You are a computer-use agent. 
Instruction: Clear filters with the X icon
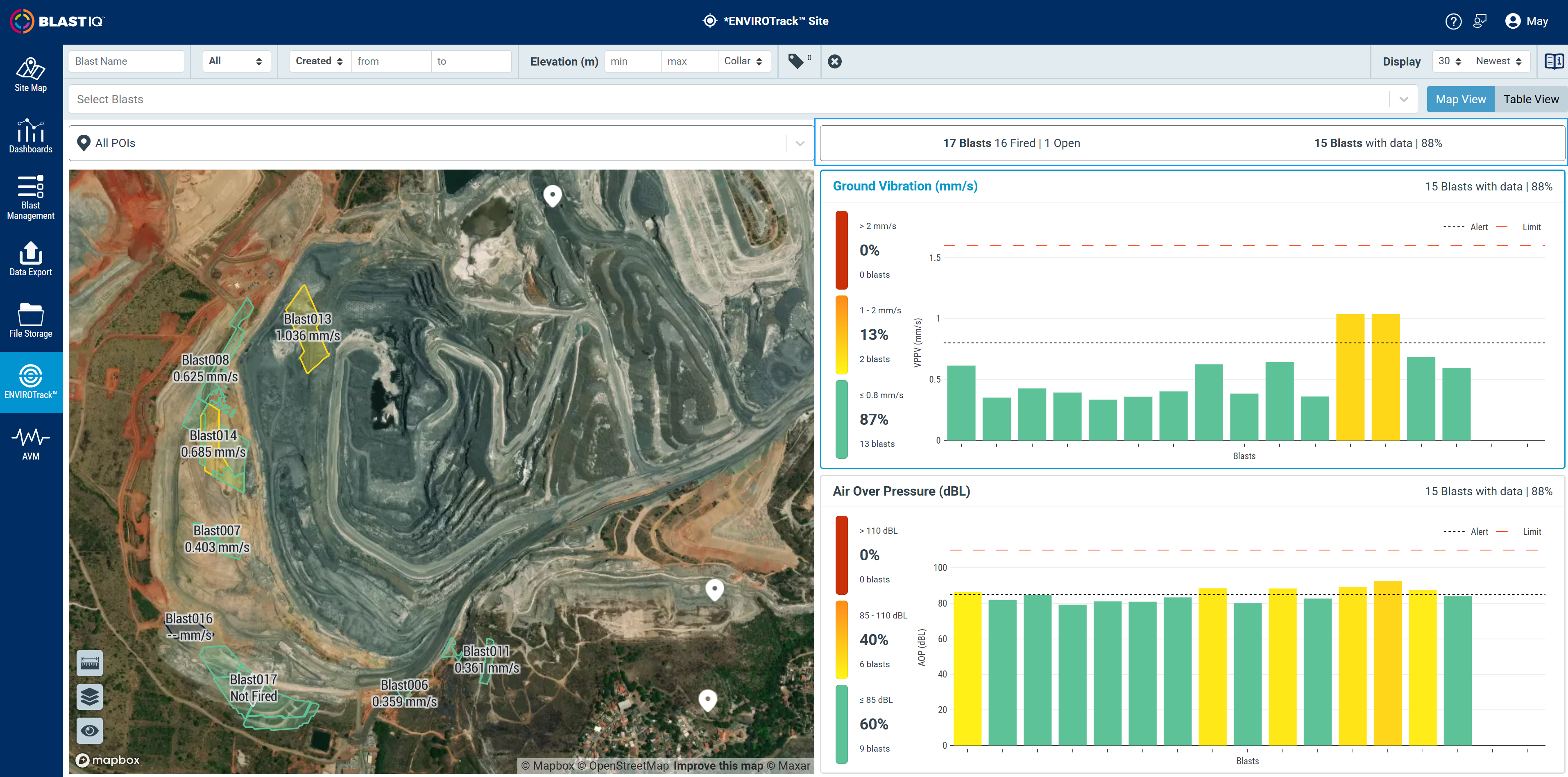[x=834, y=61]
